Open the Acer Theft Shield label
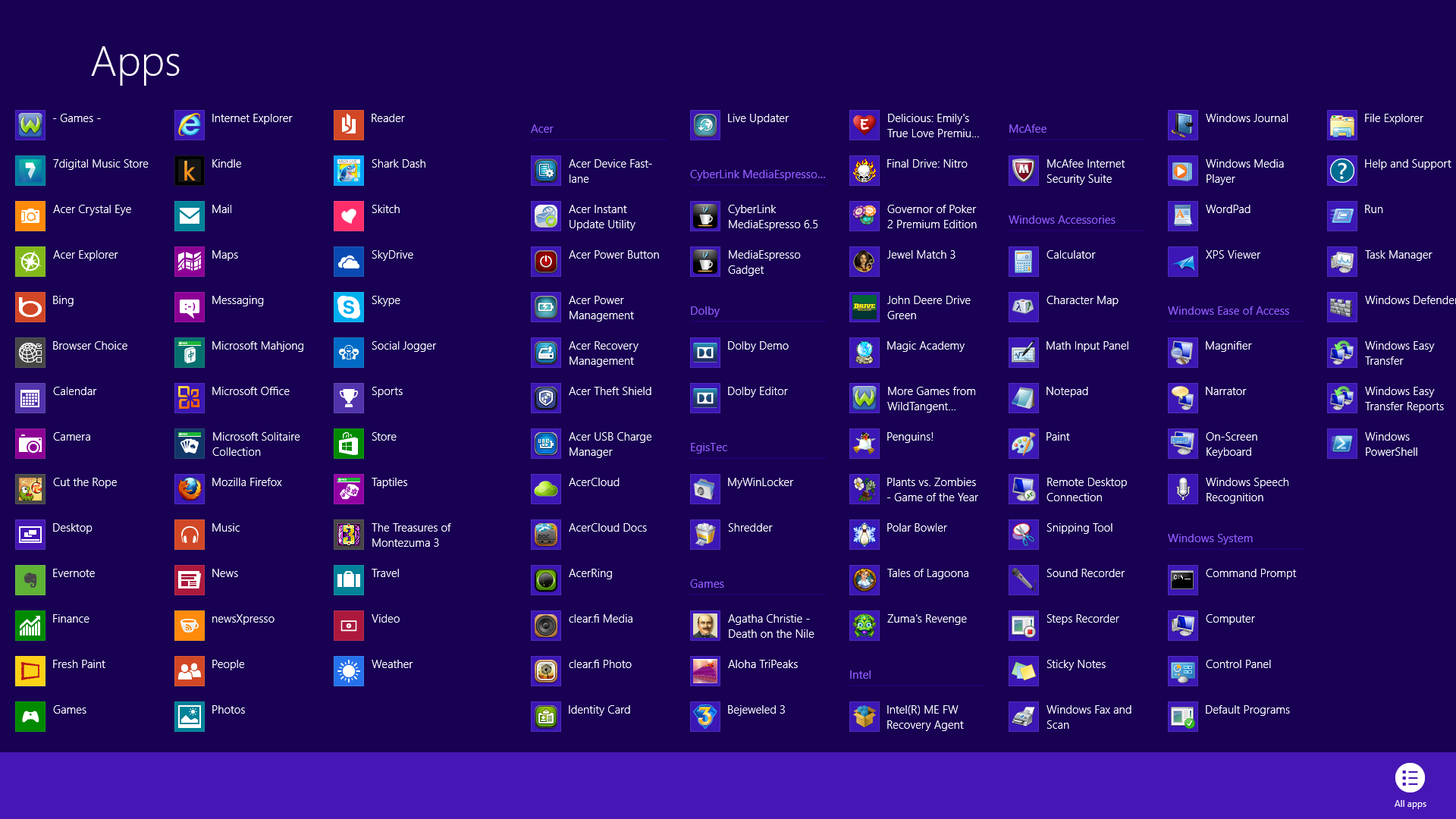The image size is (1456, 819). [x=610, y=391]
